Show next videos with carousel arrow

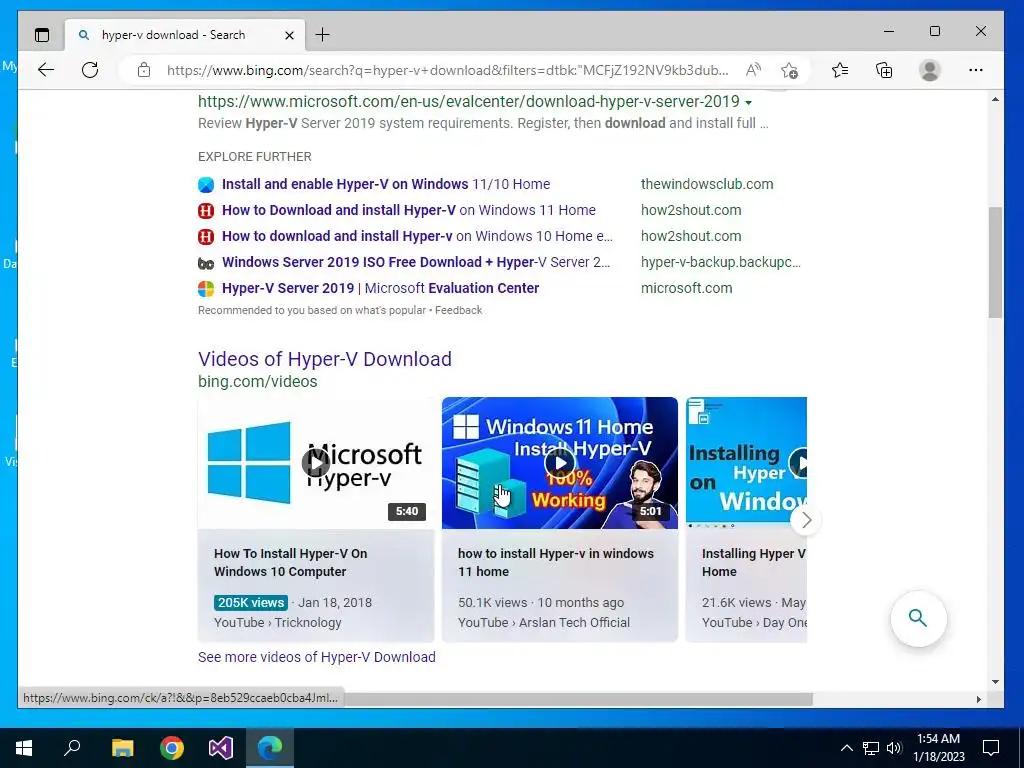[x=806, y=520]
